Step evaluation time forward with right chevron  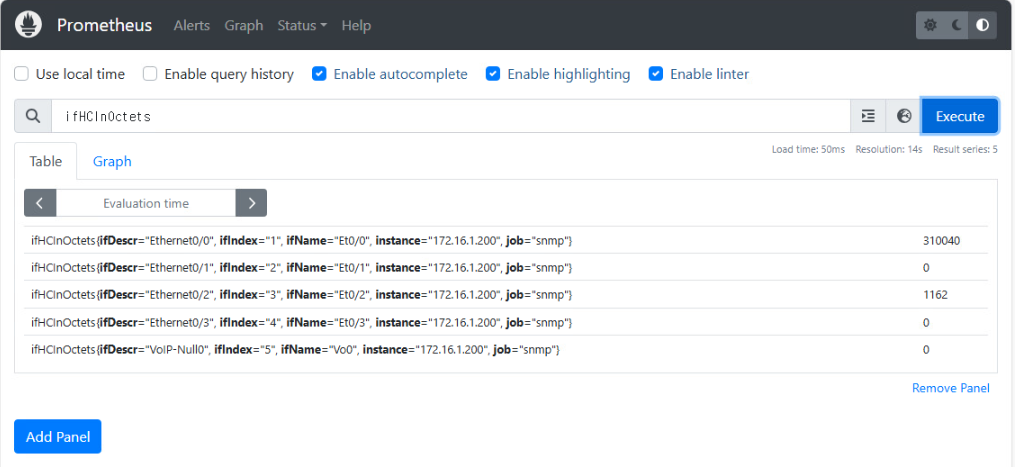(251, 203)
